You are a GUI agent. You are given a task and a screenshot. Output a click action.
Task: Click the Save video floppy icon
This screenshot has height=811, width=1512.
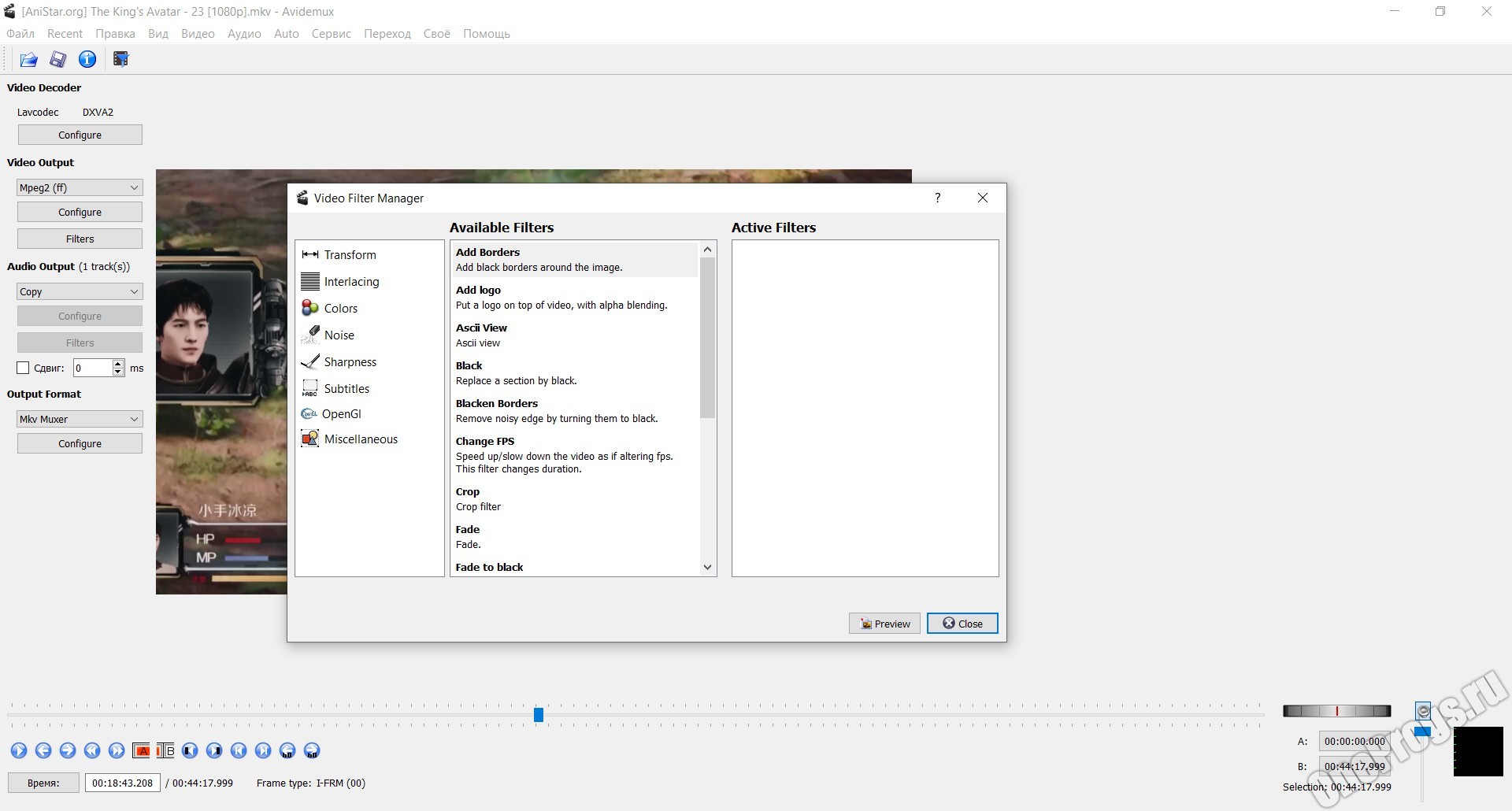tap(57, 59)
